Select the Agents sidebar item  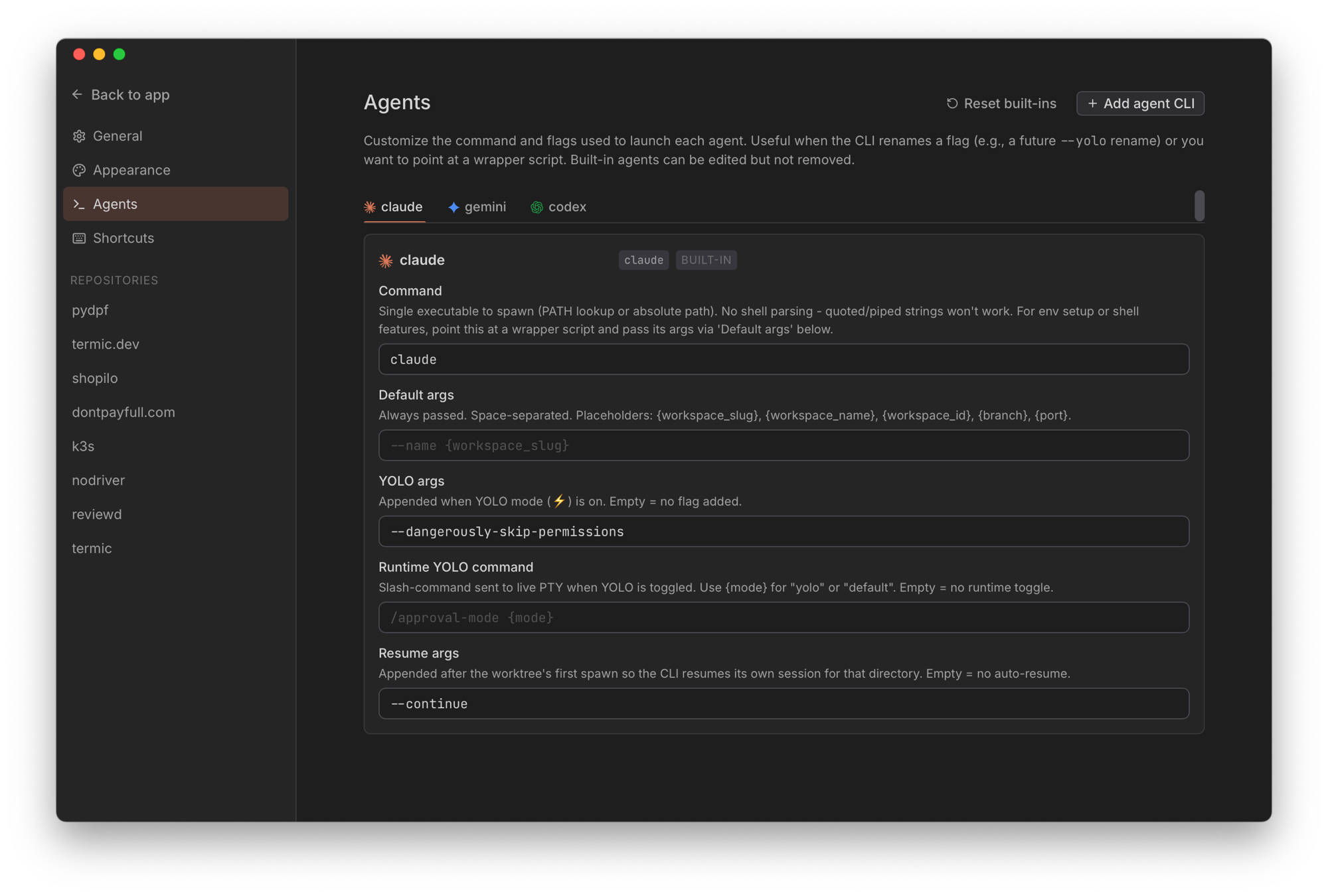tap(176, 204)
